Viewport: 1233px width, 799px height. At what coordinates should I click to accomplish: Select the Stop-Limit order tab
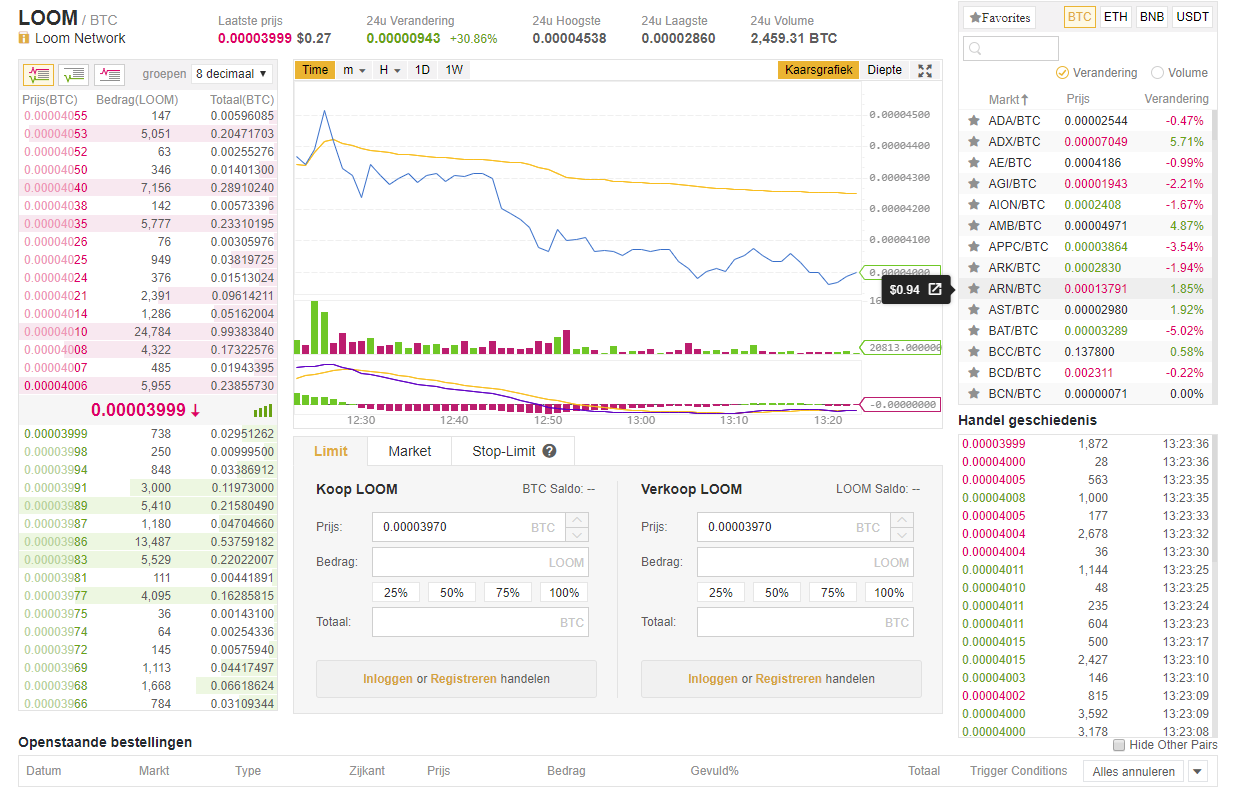pyautogui.click(x=514, y=451)
